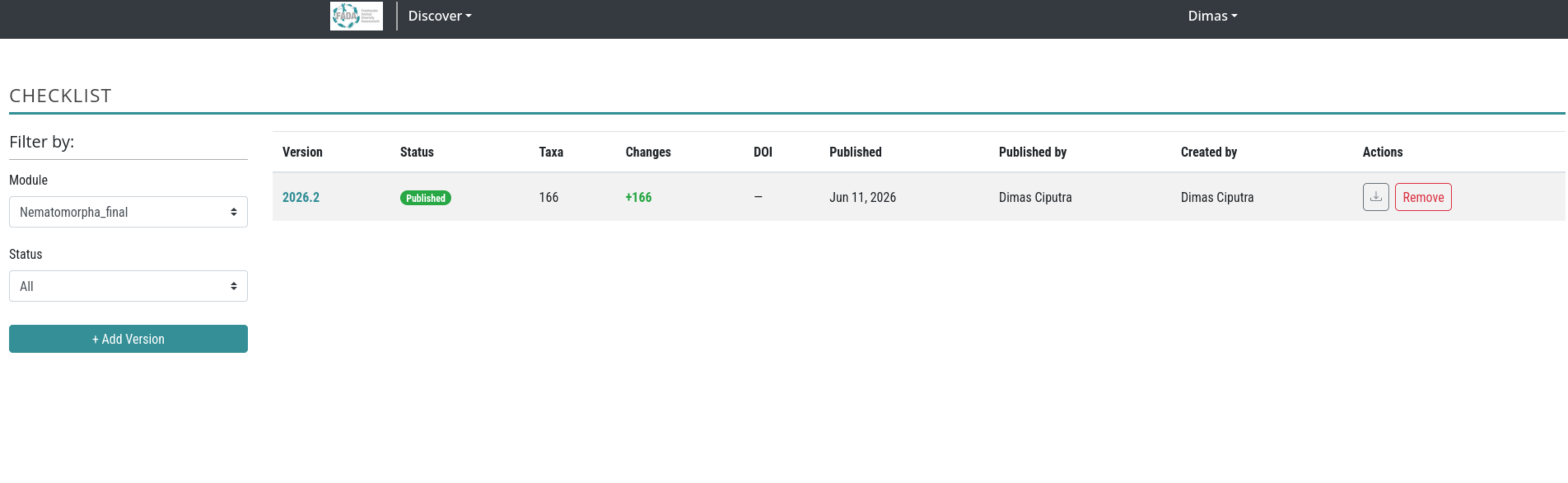Click the DOI column header
This screenshot has height=483, width=1568.
[763, 152]
